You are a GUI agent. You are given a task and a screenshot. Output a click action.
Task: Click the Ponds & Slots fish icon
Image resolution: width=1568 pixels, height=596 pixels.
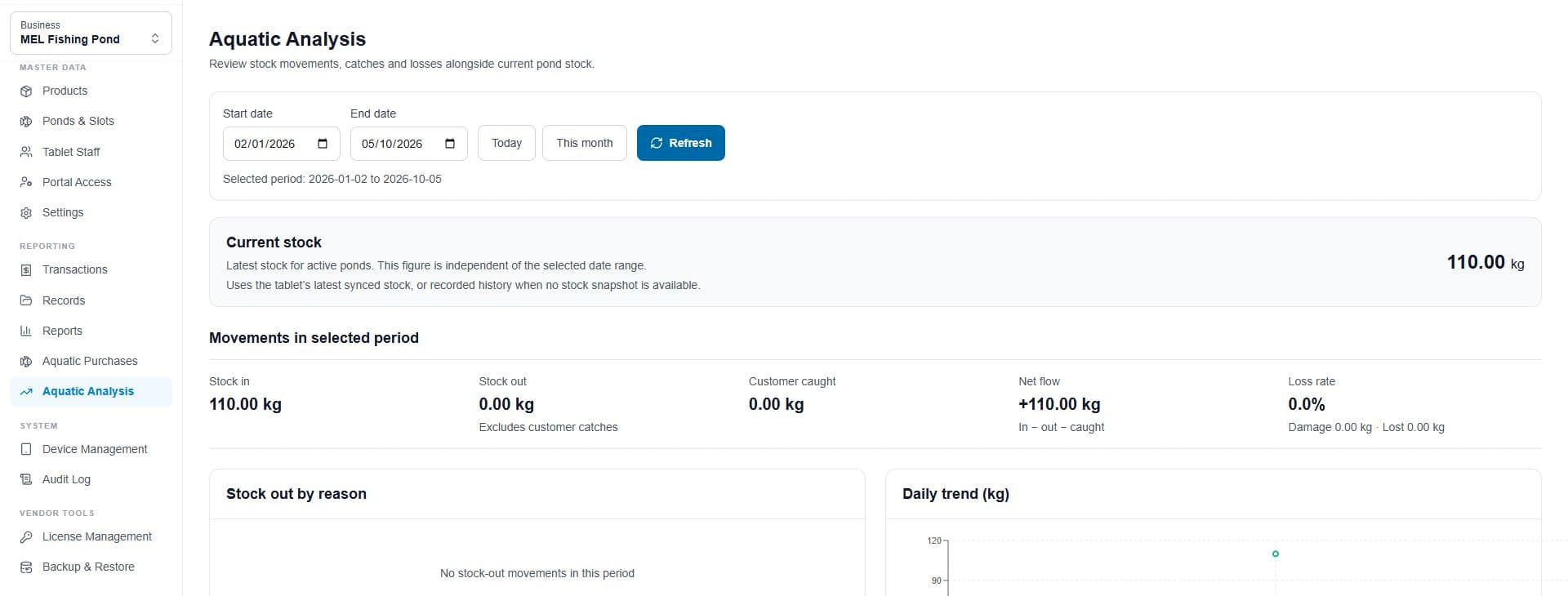pyautogui.click(x=26, y=122)
